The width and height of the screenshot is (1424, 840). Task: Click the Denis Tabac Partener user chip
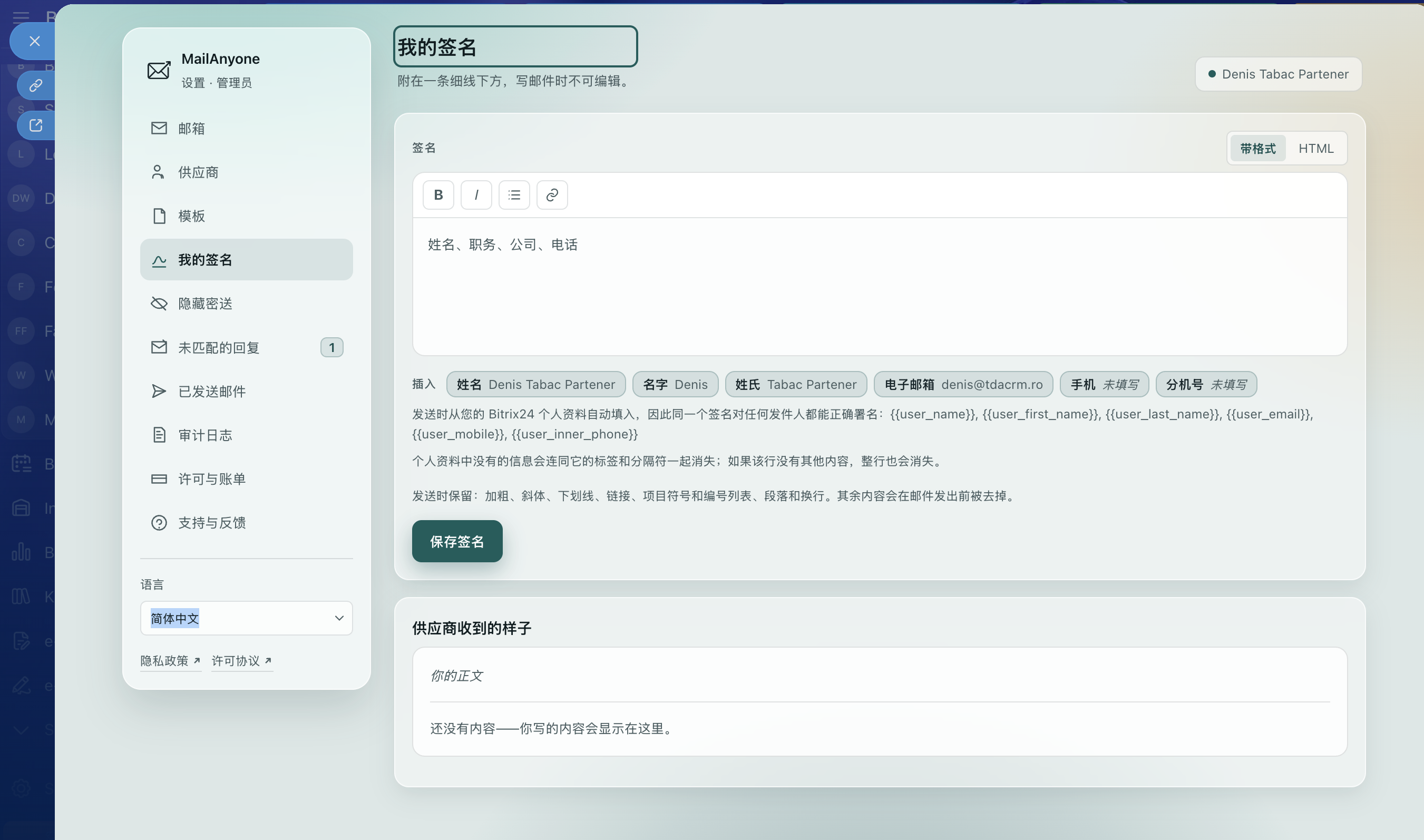pos(1278,74)
